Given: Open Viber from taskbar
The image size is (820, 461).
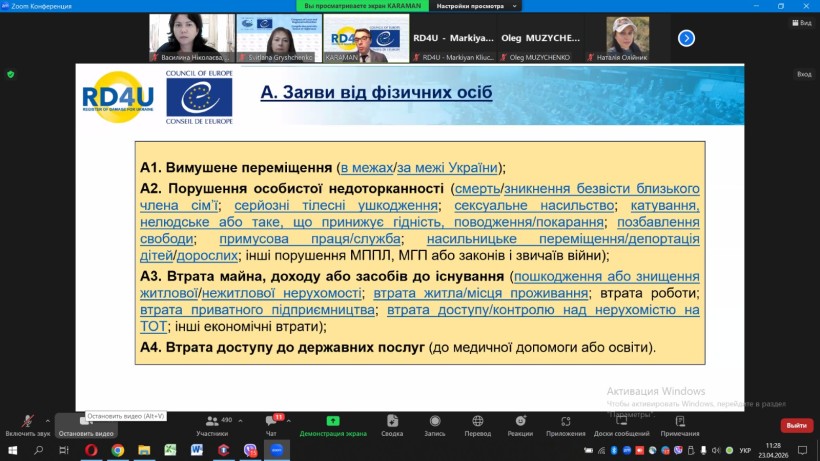Looking at the screenshot, I should click(250, 450).
